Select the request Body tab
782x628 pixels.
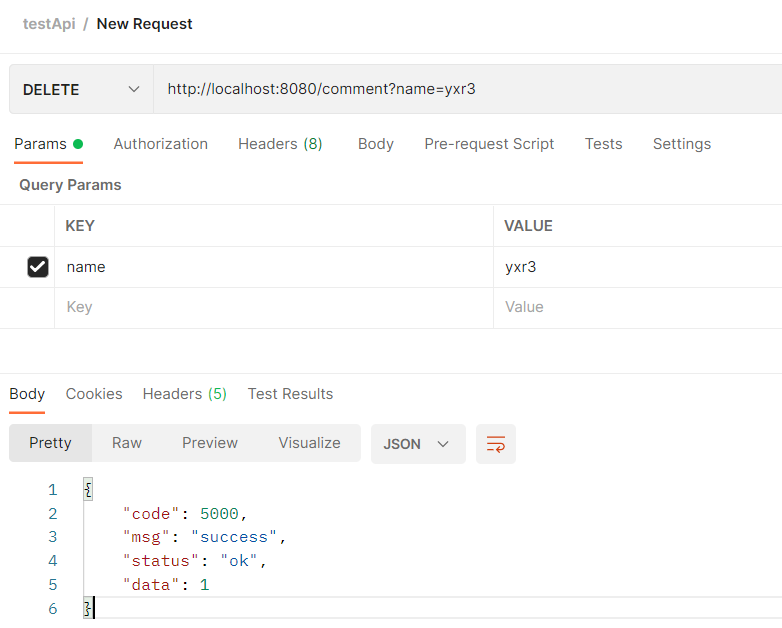(x=375, y=144)
